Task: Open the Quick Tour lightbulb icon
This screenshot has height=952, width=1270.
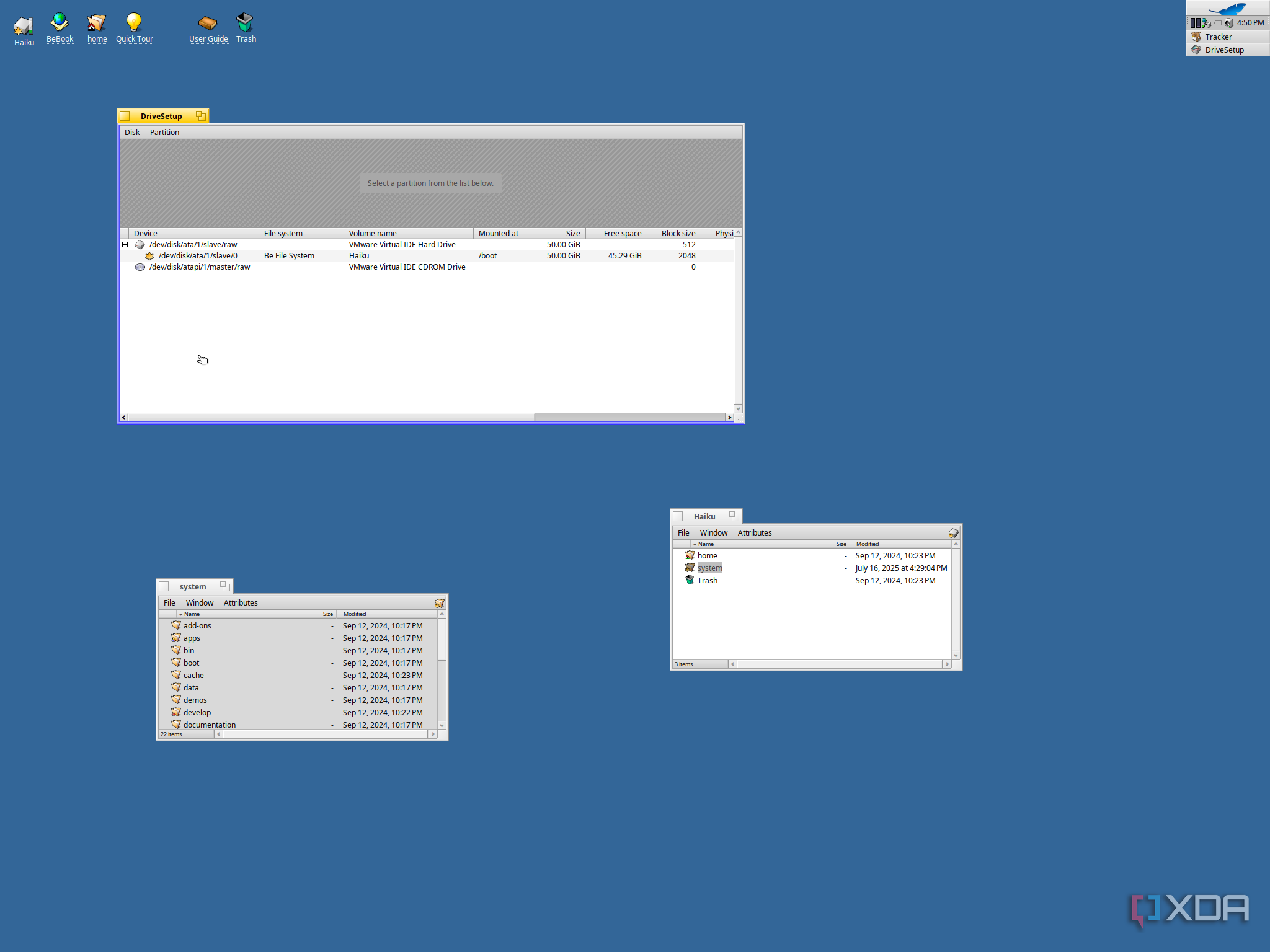Action: pyautogui.click(x=134, y=22)
